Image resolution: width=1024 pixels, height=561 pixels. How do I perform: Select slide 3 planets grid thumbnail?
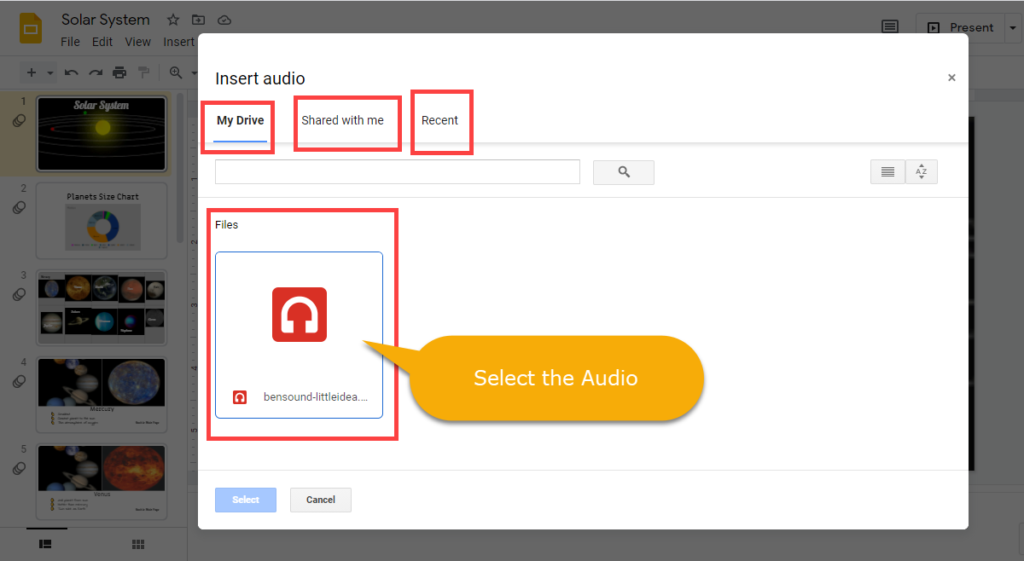[x=102, y=308]
